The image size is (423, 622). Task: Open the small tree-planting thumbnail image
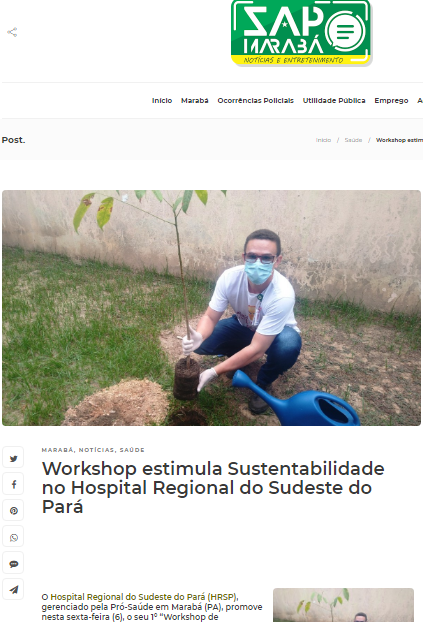tap(343, 605)
